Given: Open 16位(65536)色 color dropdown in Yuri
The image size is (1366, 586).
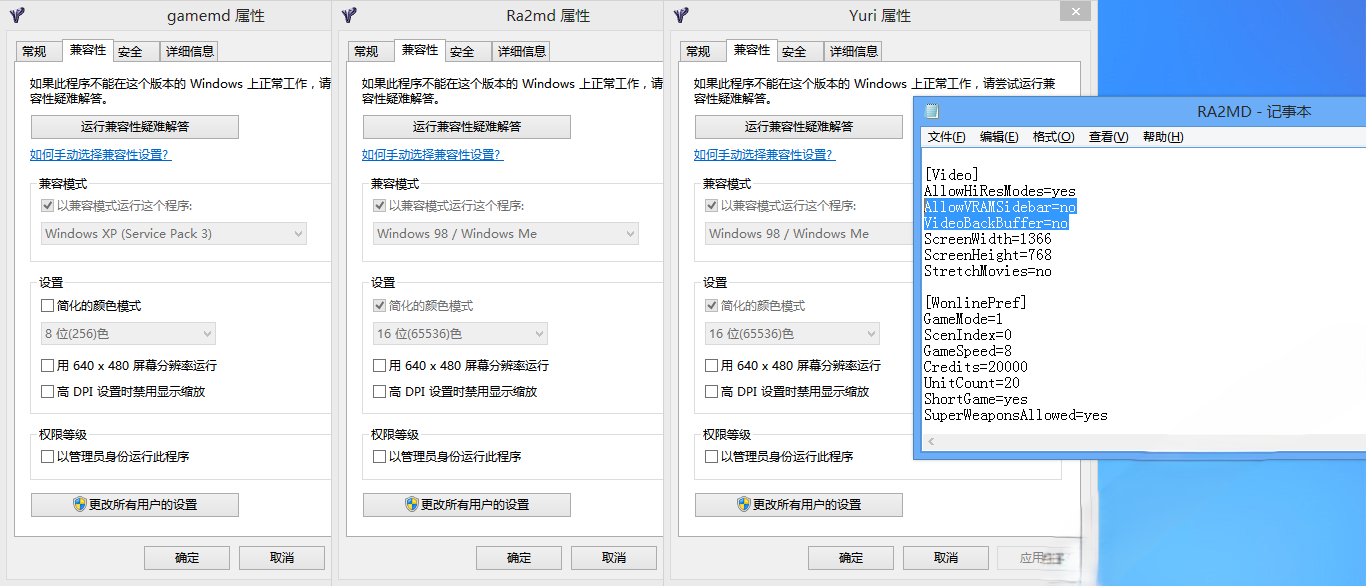Looking at the screenshot, I should (792, 334).
